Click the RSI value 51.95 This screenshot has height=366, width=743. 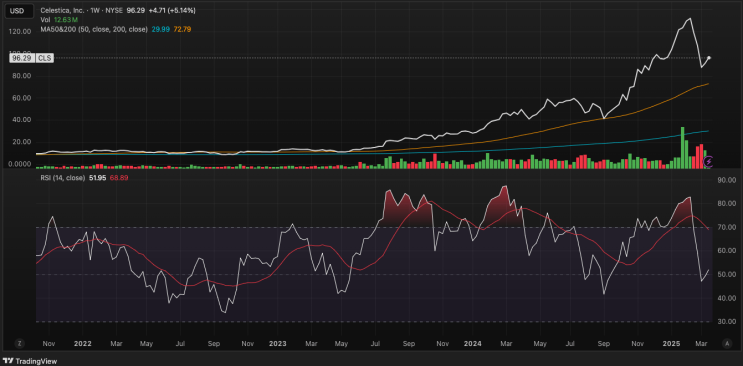pyautogui.click(x=97, y=178)
